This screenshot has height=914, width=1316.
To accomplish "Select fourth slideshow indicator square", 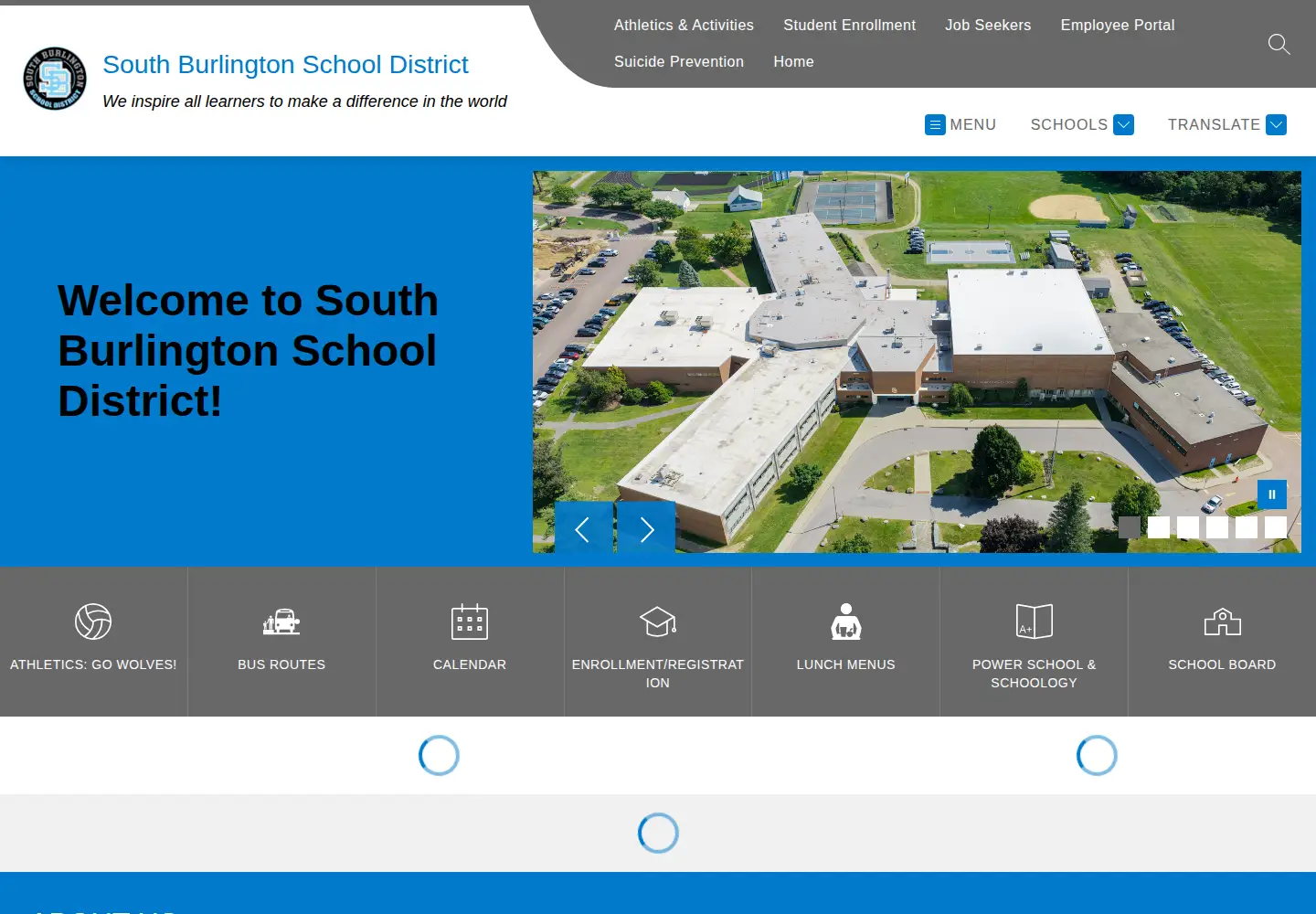I will 1217,527.
